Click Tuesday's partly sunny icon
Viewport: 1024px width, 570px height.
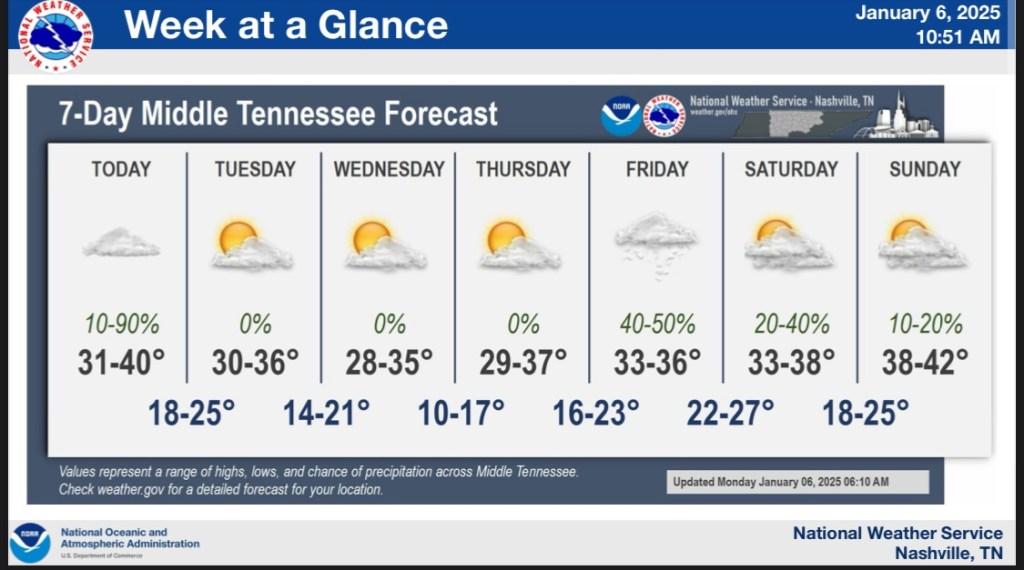pos(250,246)
